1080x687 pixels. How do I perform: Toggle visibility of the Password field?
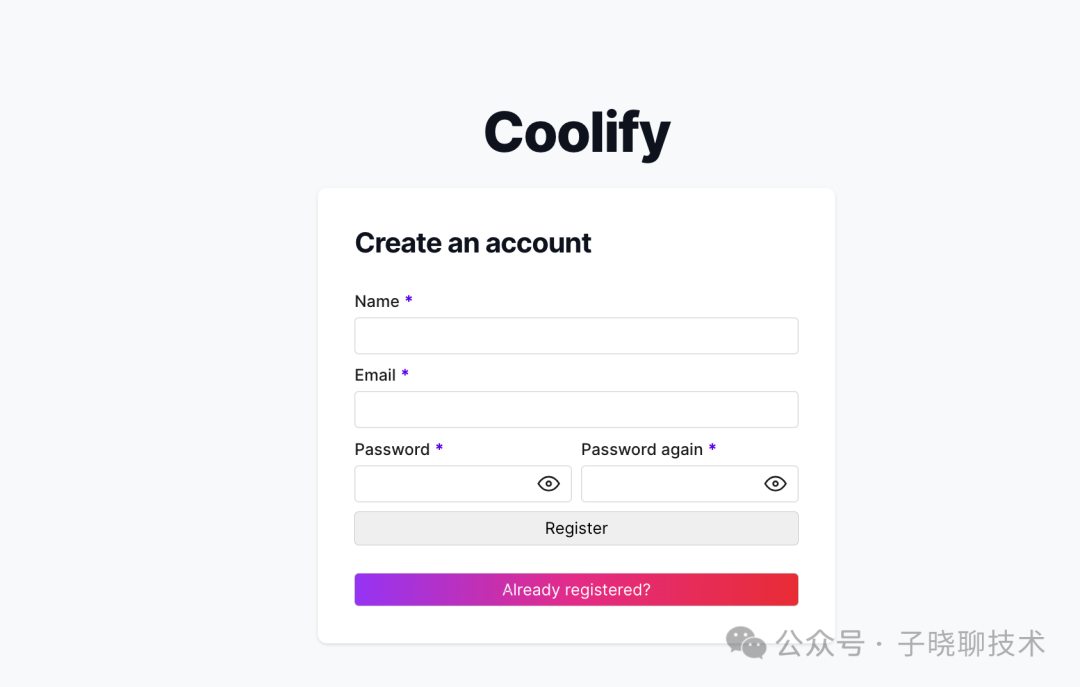(548, 483)
